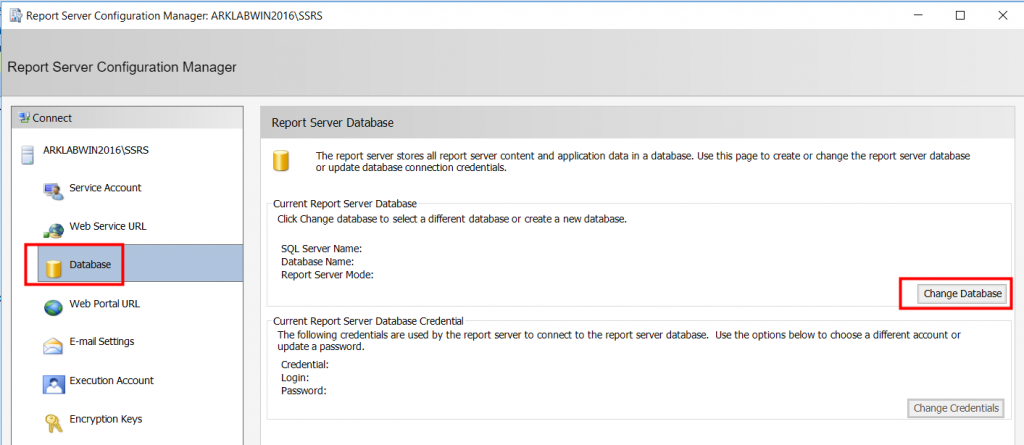Maximize the Configuration Manager window

pyautogui.click(x=960, y=16)
